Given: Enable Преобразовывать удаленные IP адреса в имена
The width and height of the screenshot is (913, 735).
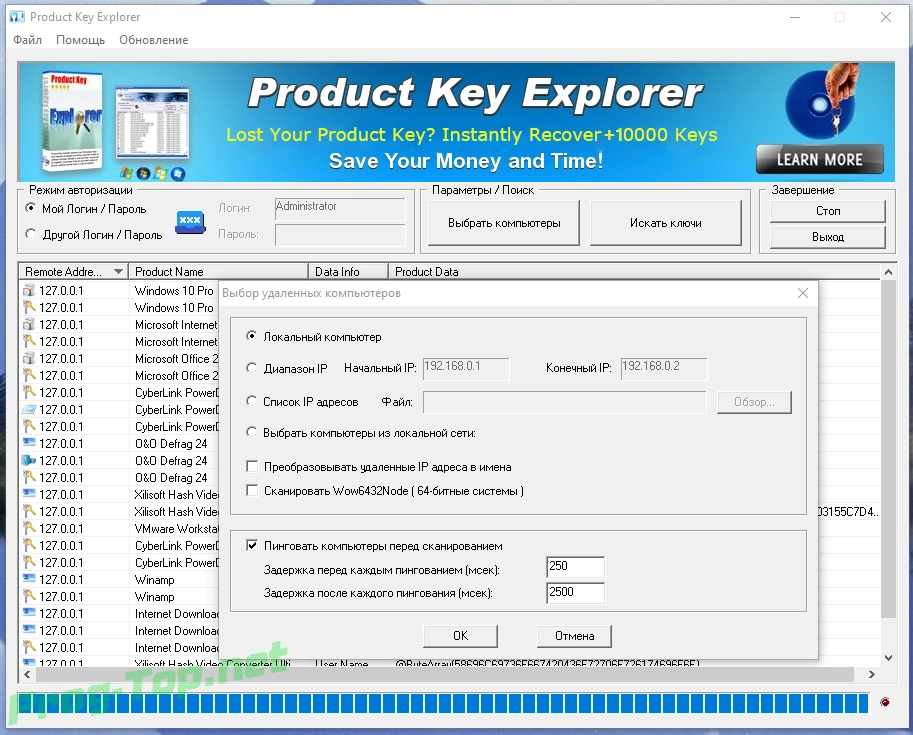Looking at the screenshot, I should click(x=252, y=466).
